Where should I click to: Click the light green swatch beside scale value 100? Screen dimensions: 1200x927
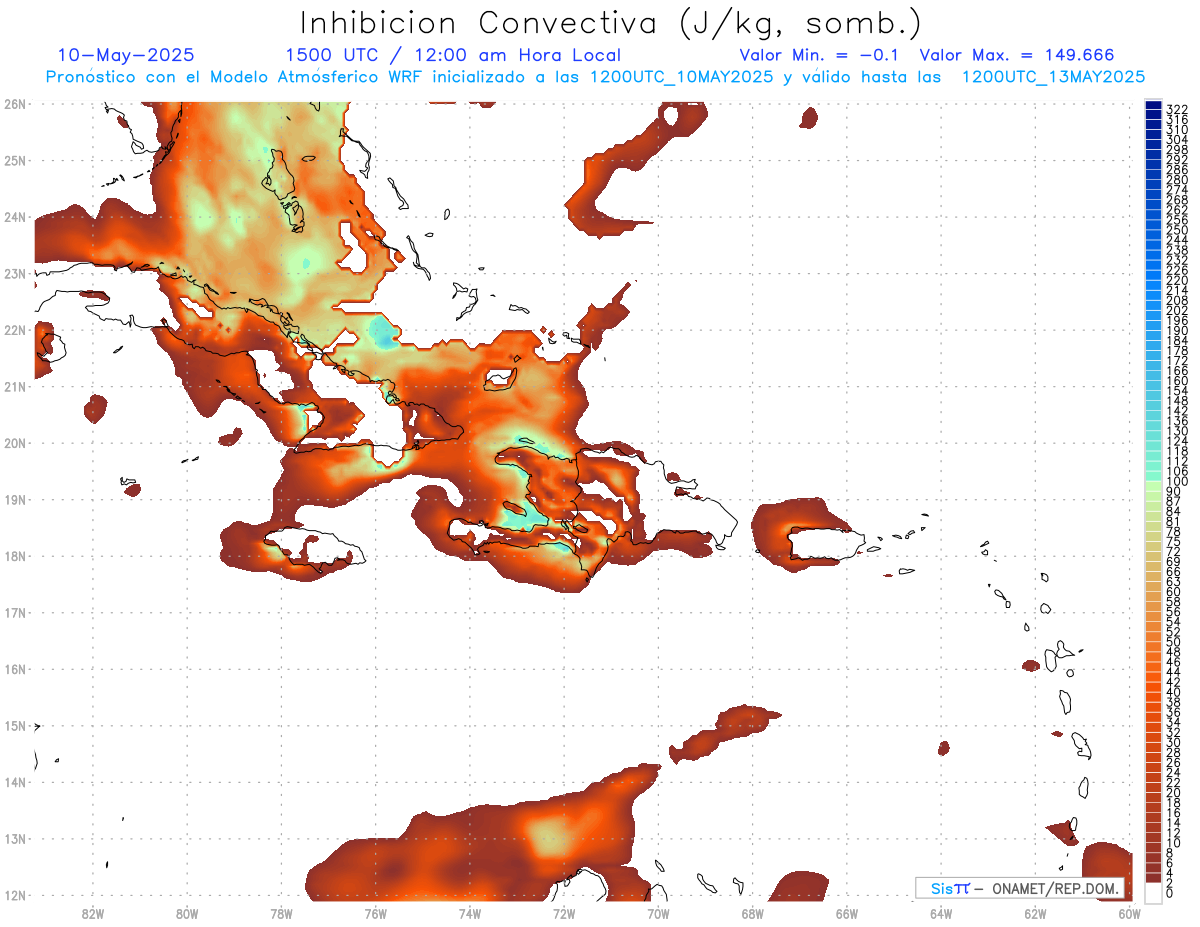[1153, 487]
